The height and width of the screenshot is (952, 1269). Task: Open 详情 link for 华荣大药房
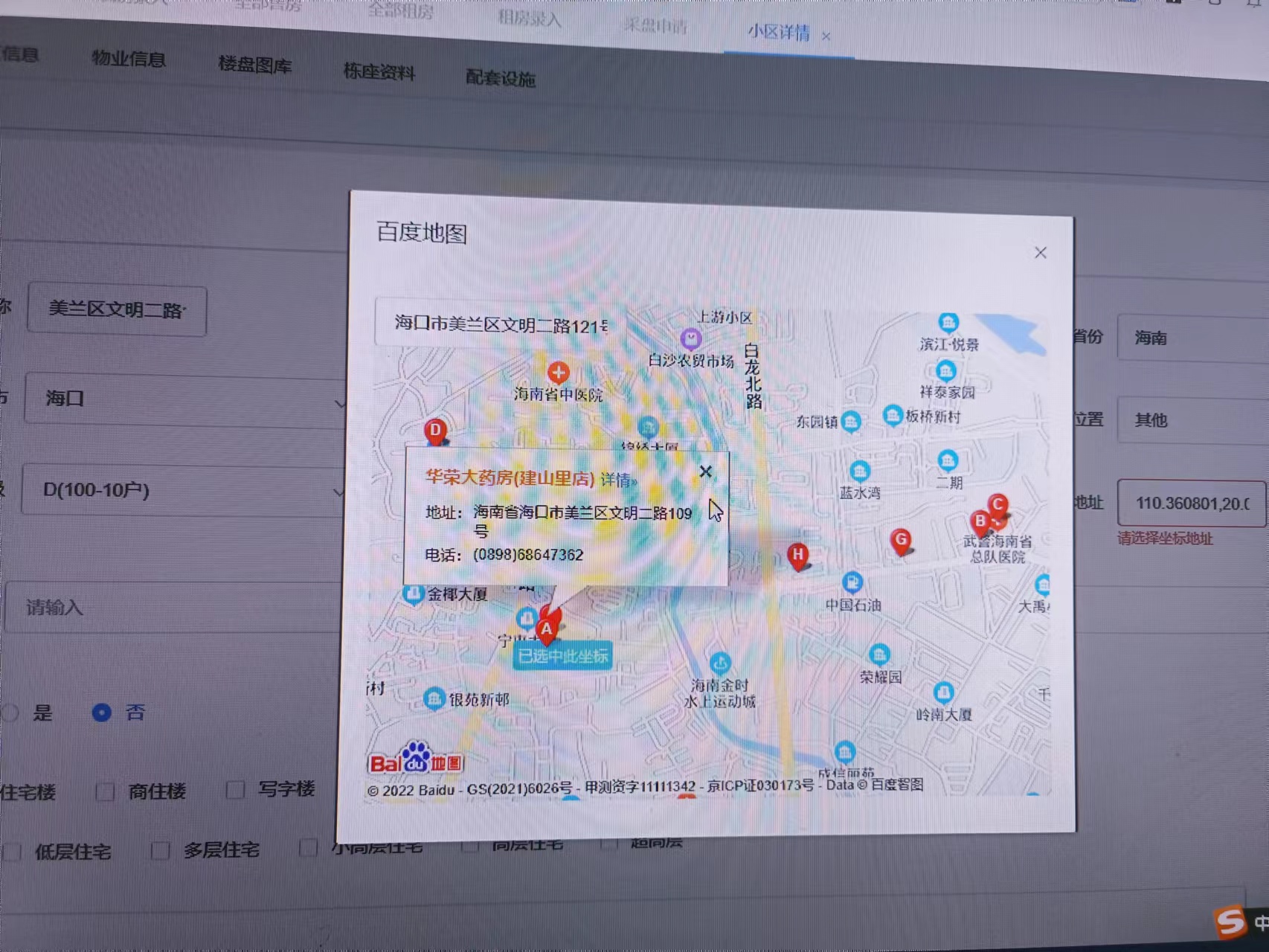(x=617, y=480)
